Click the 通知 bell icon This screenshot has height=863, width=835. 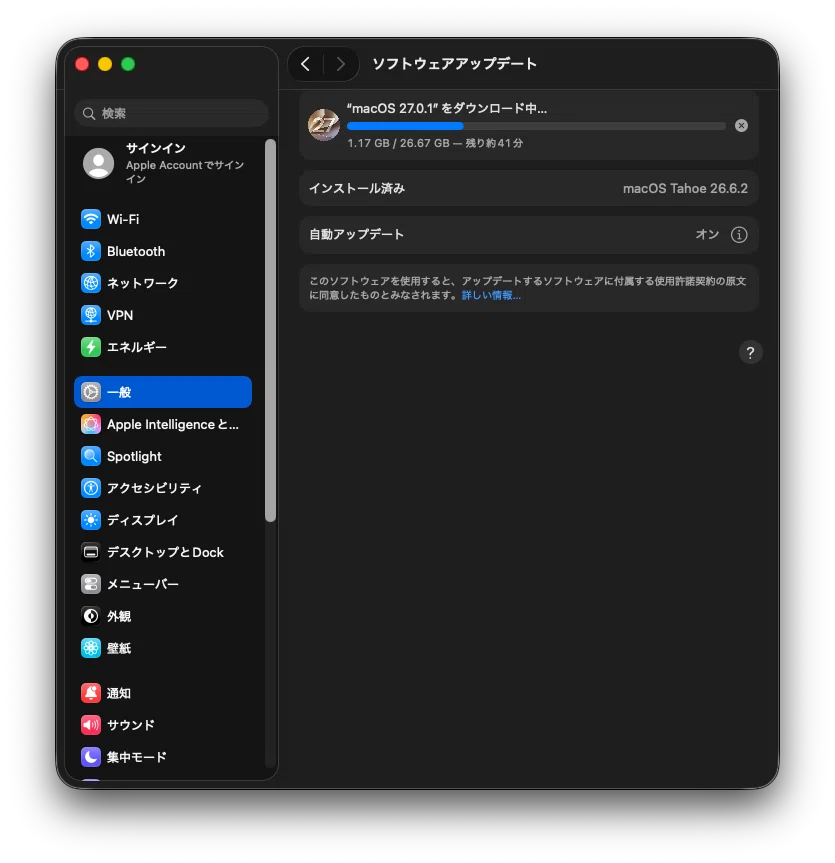91,693
